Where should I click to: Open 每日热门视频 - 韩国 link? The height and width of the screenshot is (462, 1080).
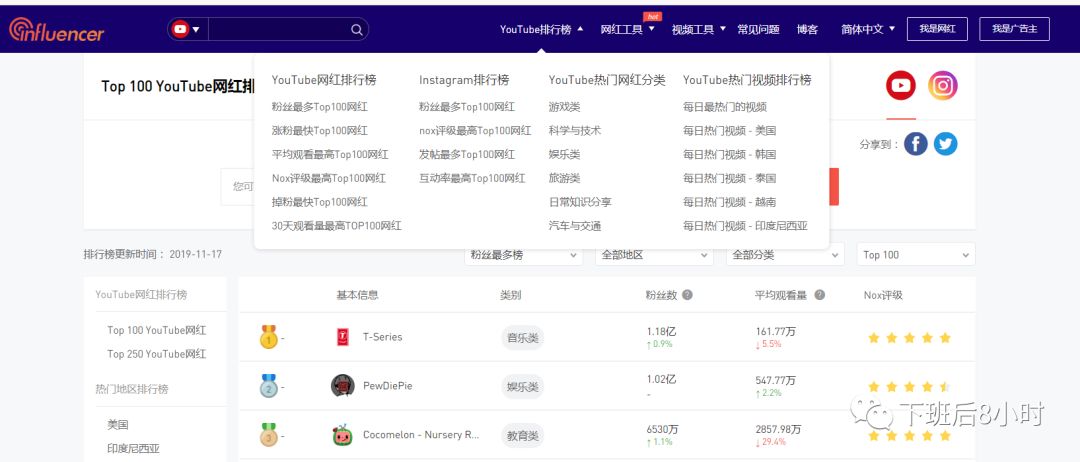coord(729,154)
